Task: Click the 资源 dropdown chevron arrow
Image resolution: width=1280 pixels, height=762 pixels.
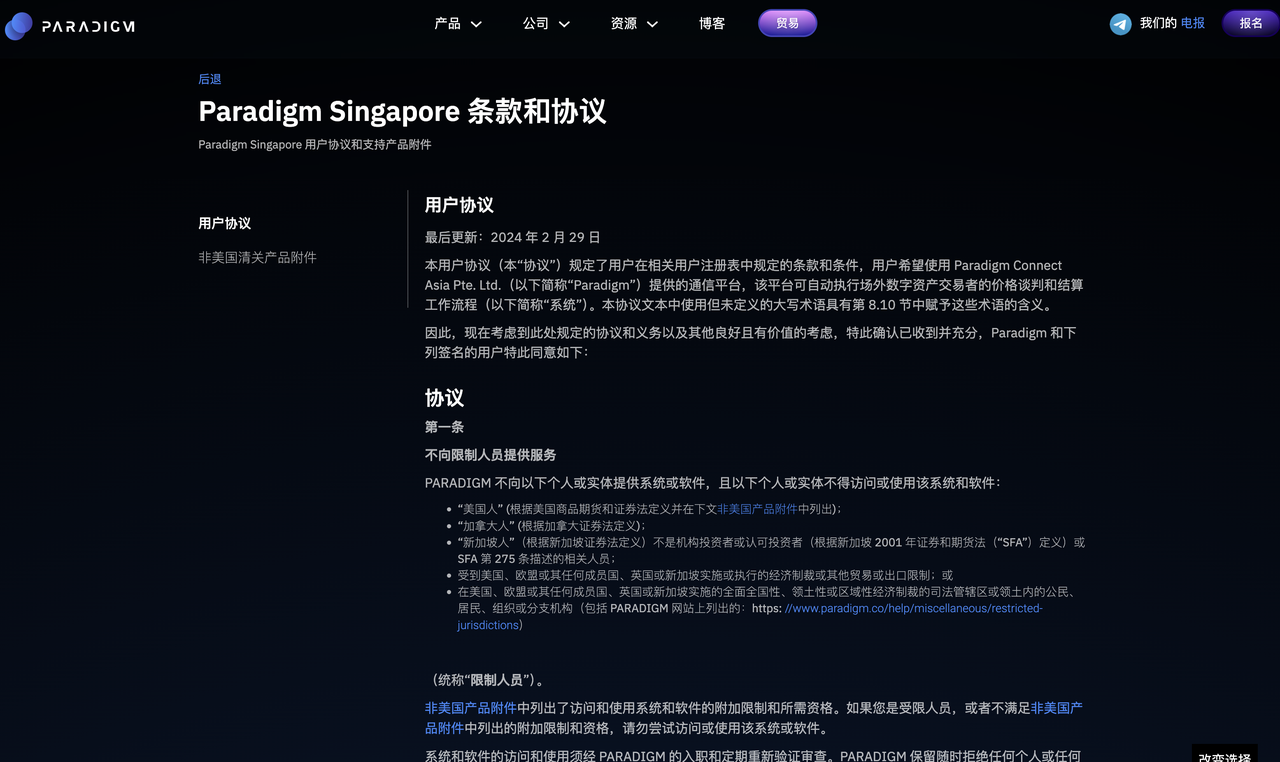Action: pyautogui.click(x=651, y=23)
